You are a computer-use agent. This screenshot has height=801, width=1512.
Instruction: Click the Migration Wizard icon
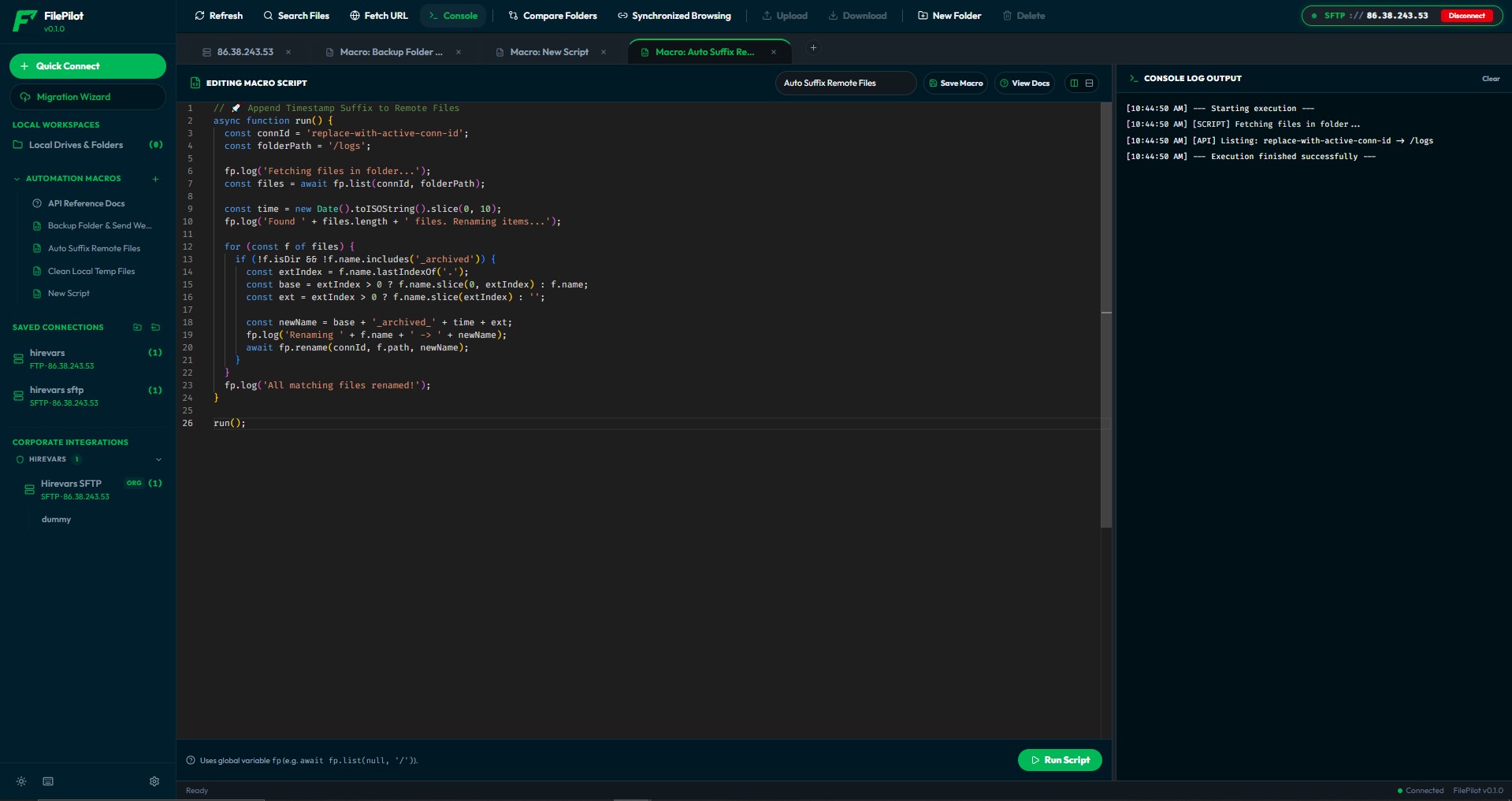point(25,97)
